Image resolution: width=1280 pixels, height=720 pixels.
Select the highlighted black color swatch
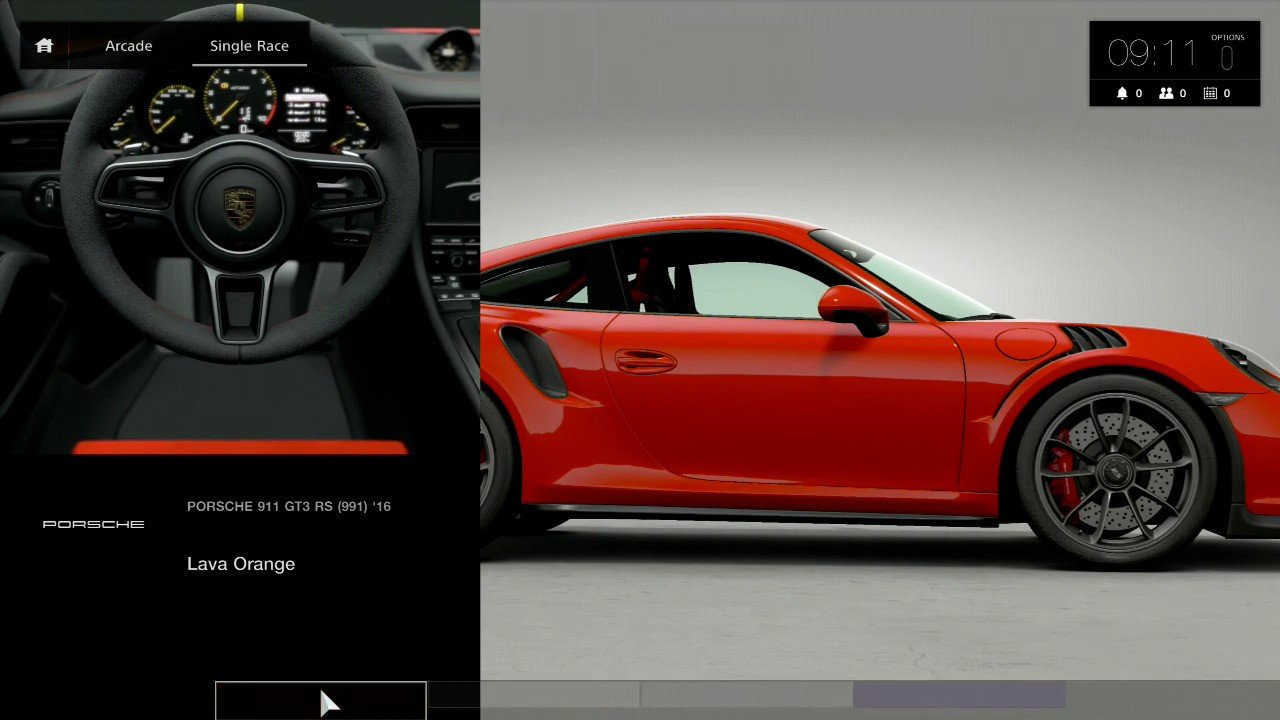click(x=321, y=701)
